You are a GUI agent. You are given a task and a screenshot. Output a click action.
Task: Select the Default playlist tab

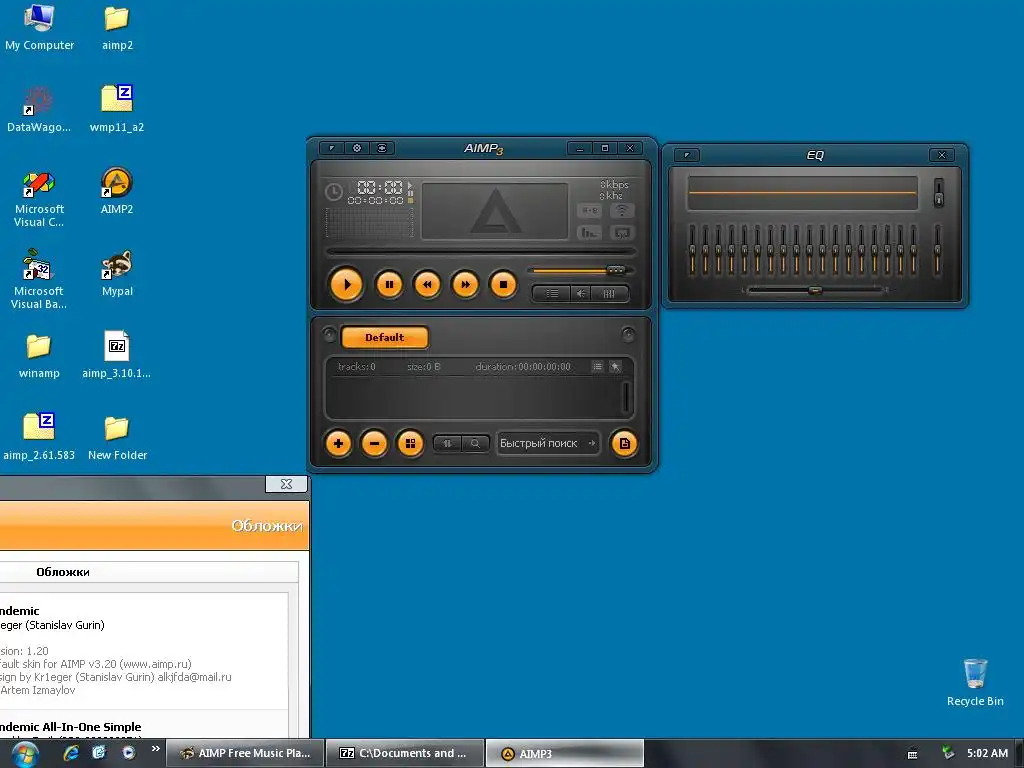(385, 338)
